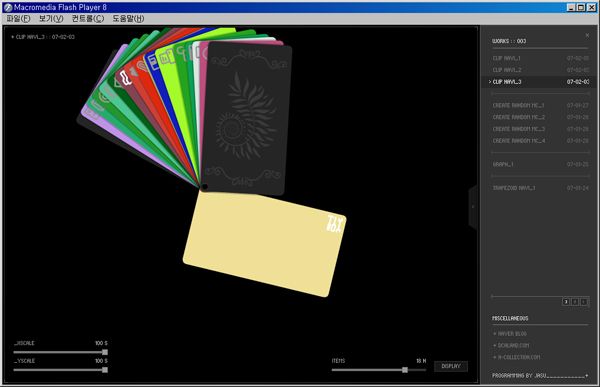600x387 pixels.
Task: Click the _XSCALE value 100 S
Action: click(101, 343)
